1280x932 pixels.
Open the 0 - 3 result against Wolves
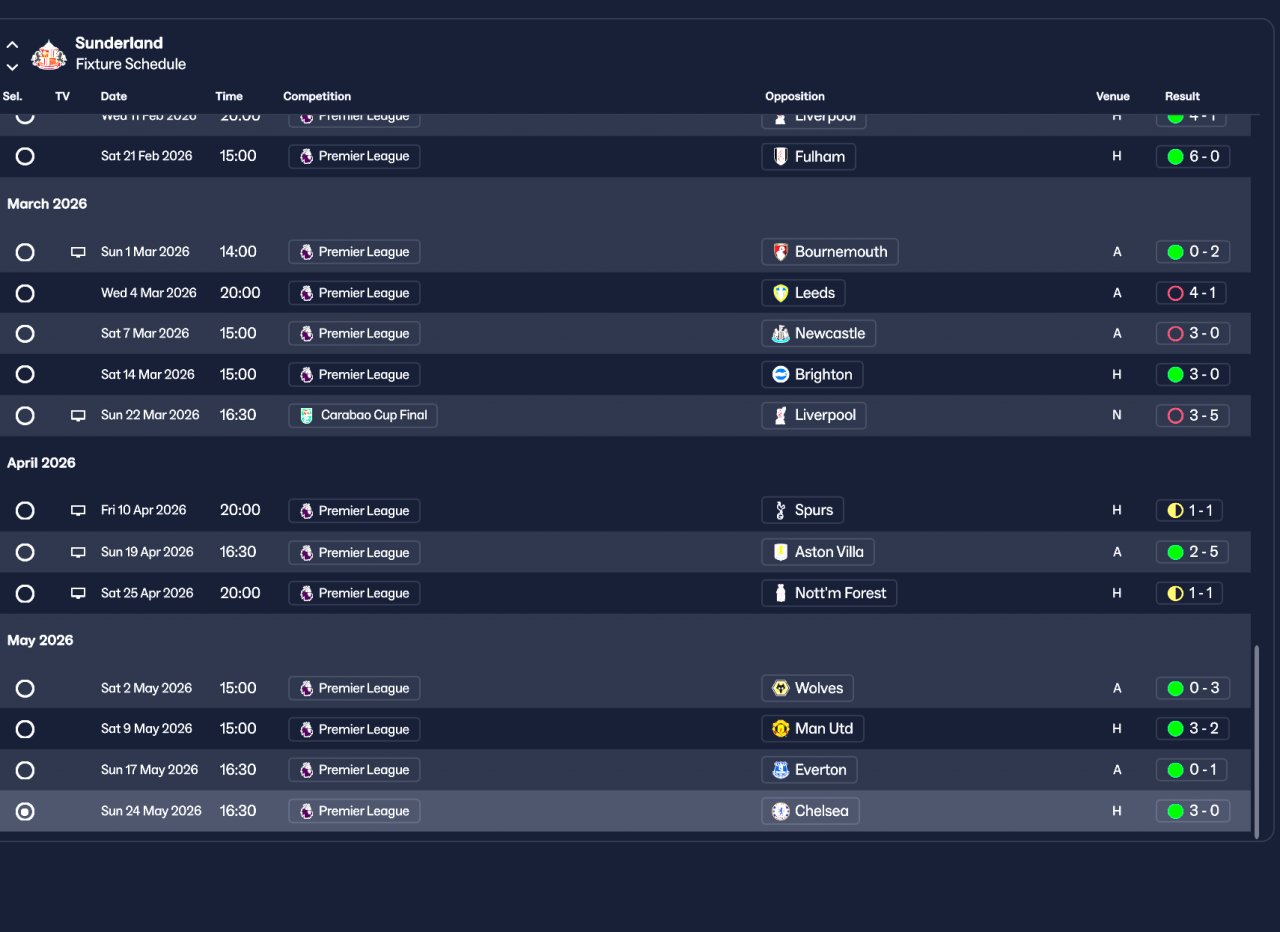(x=1193, y=688)
